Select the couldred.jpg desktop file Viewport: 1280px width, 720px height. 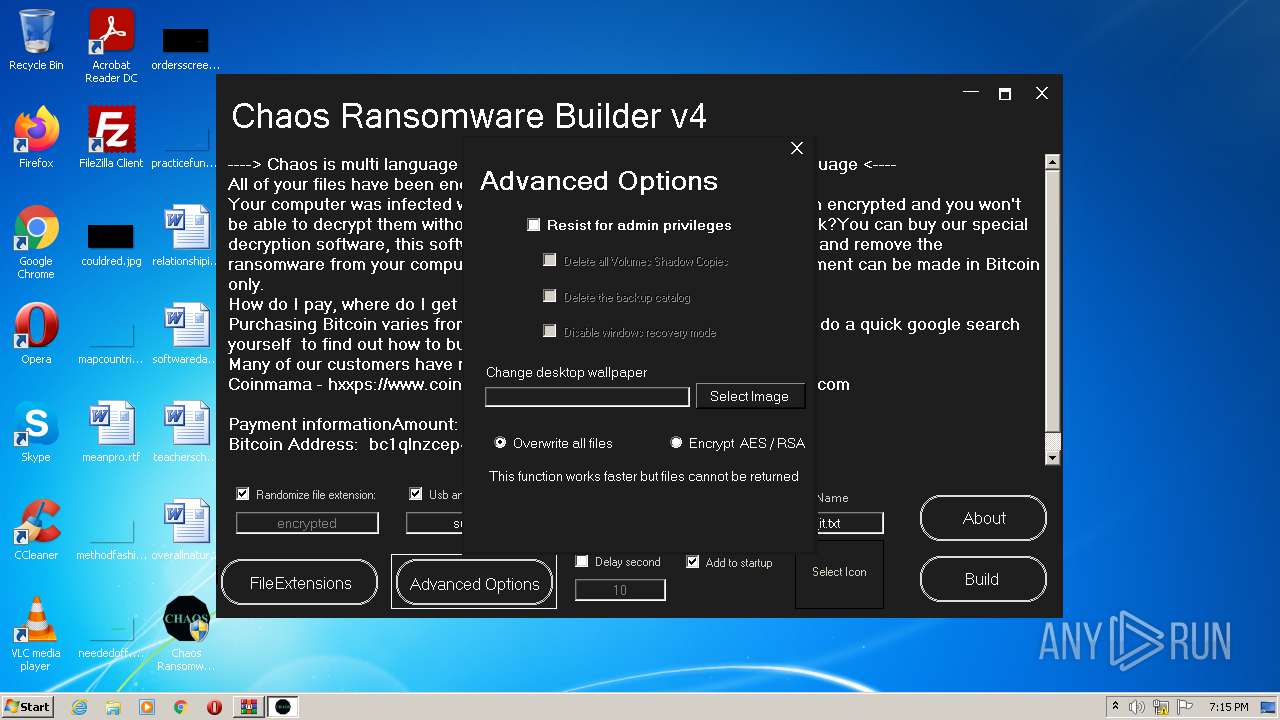click(111, 242)
